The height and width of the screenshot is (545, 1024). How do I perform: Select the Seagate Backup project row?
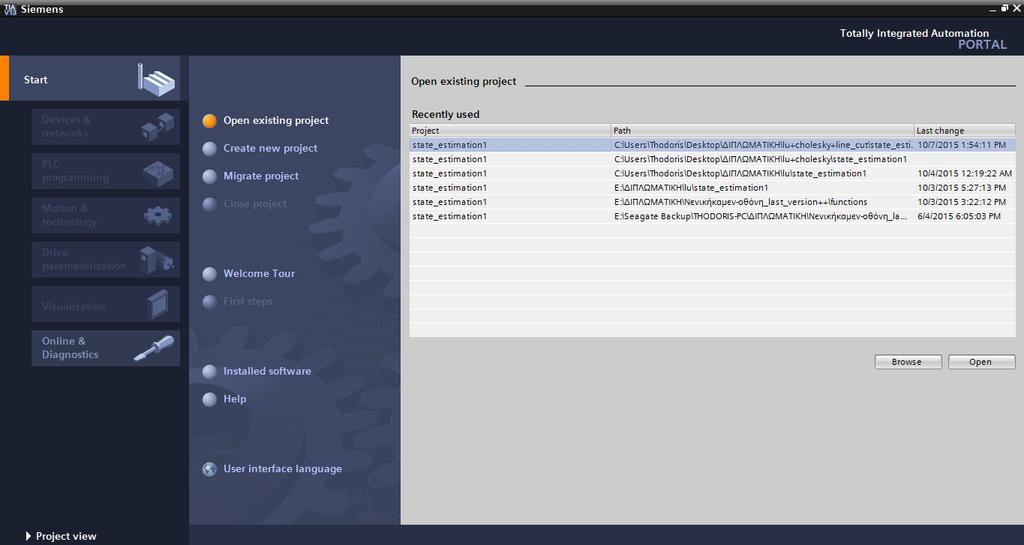(x=712, y=217)
